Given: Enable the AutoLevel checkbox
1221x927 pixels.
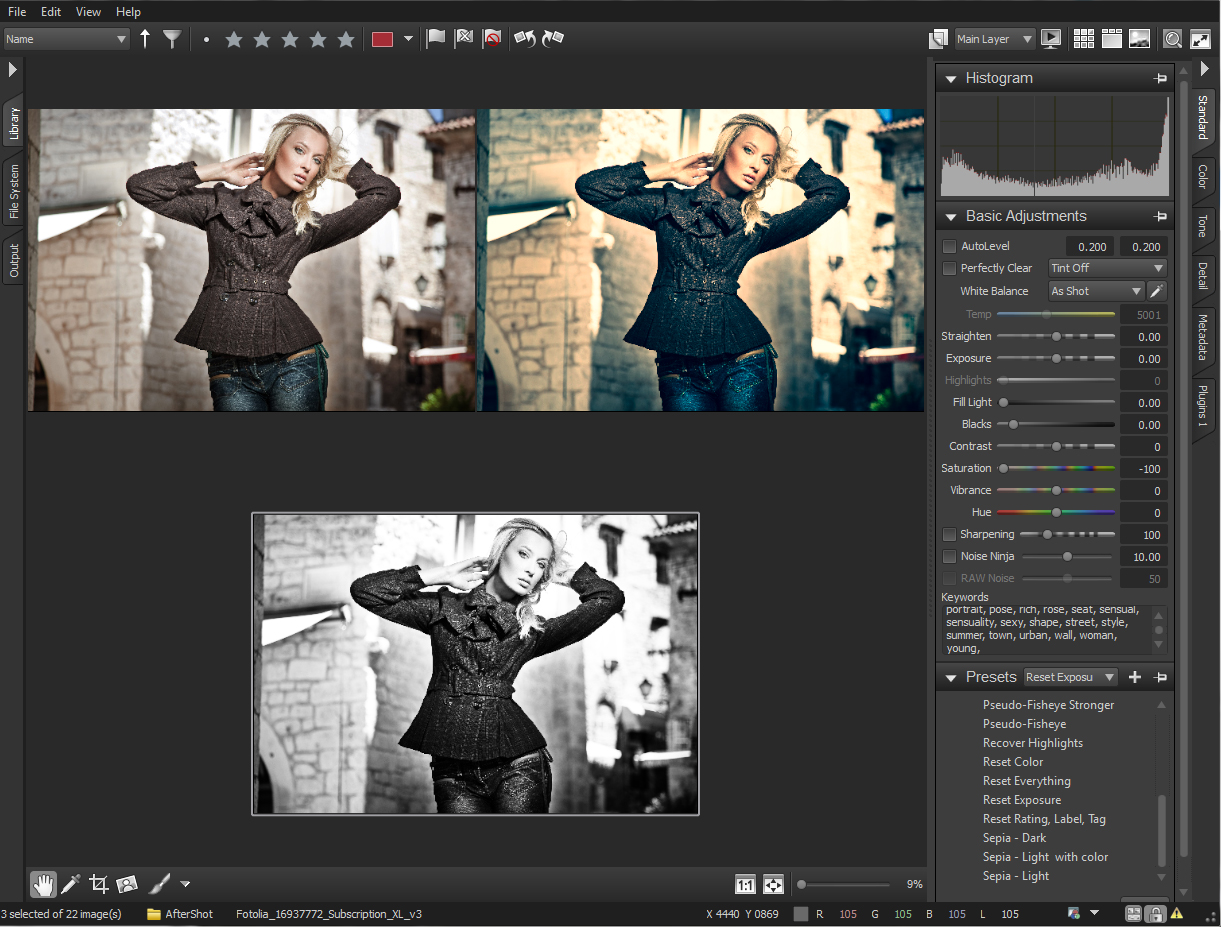Looking at the screenshot, I should (x=950, y=246).
